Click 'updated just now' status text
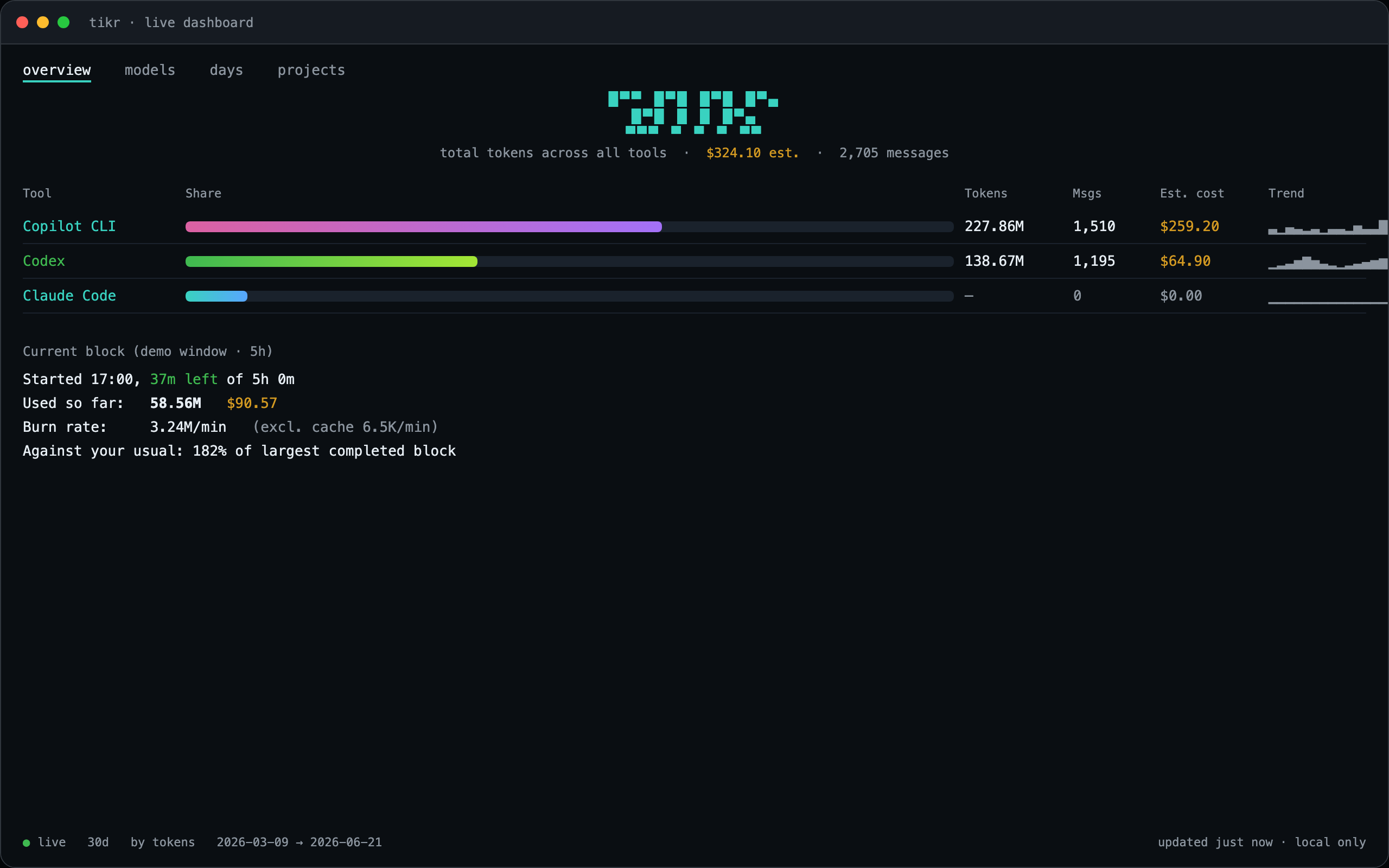This screenshot has height=868, width=1389. 1215,842
